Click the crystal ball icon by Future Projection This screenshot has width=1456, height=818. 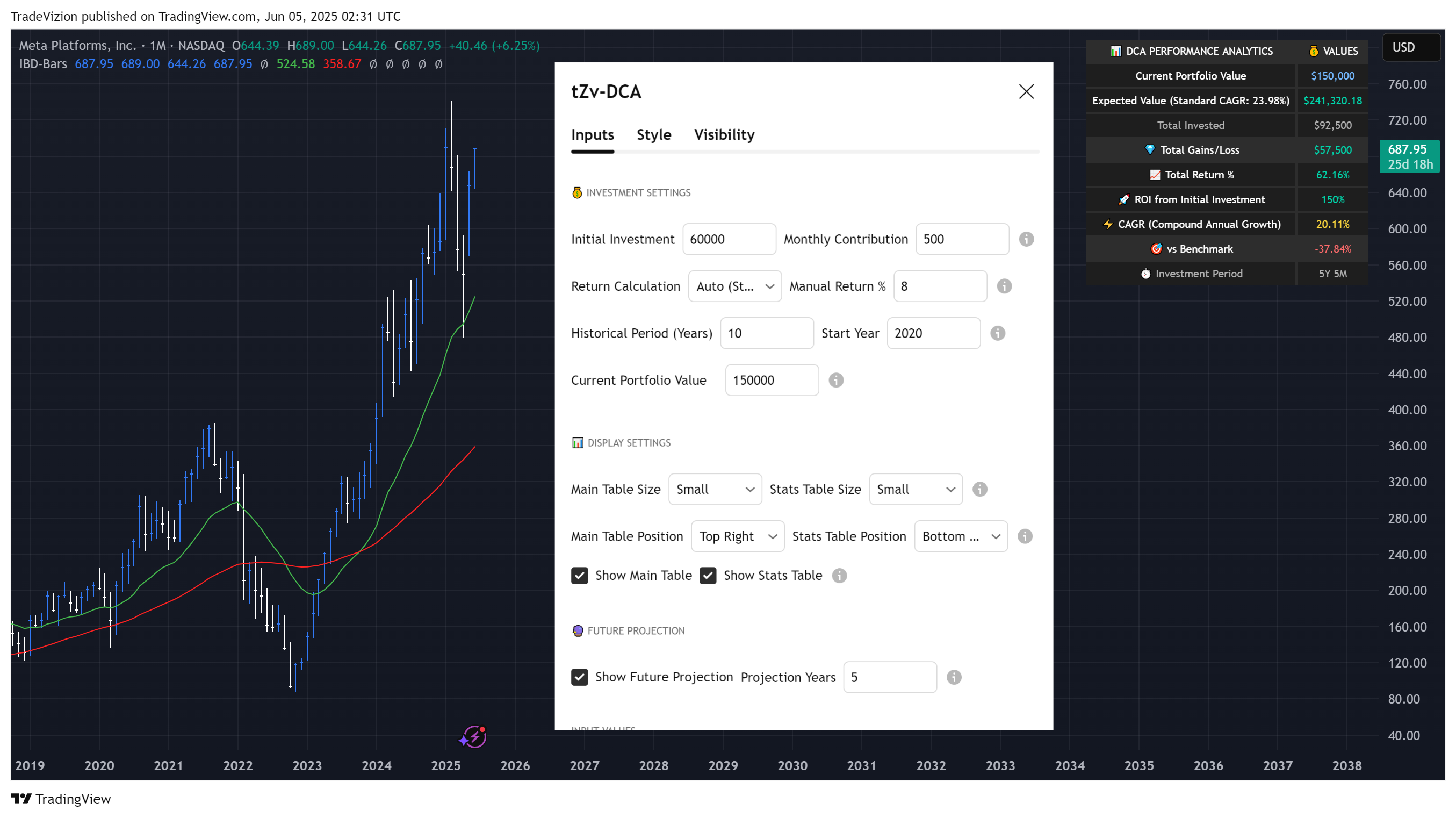(577, 630)
